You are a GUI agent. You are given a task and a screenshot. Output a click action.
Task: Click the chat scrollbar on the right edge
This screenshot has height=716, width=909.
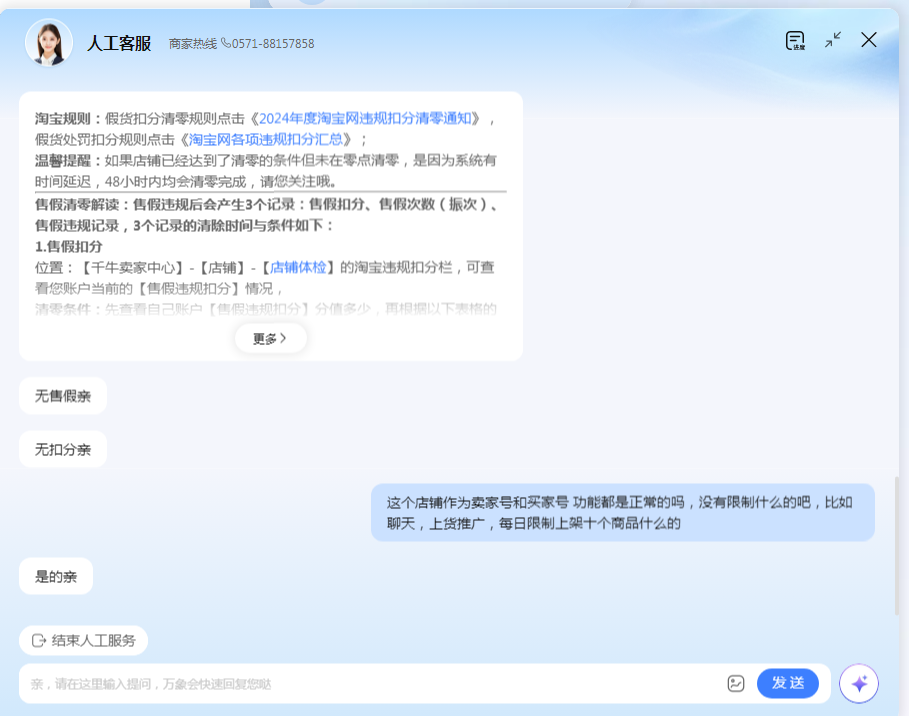click(x=897, y=546)
